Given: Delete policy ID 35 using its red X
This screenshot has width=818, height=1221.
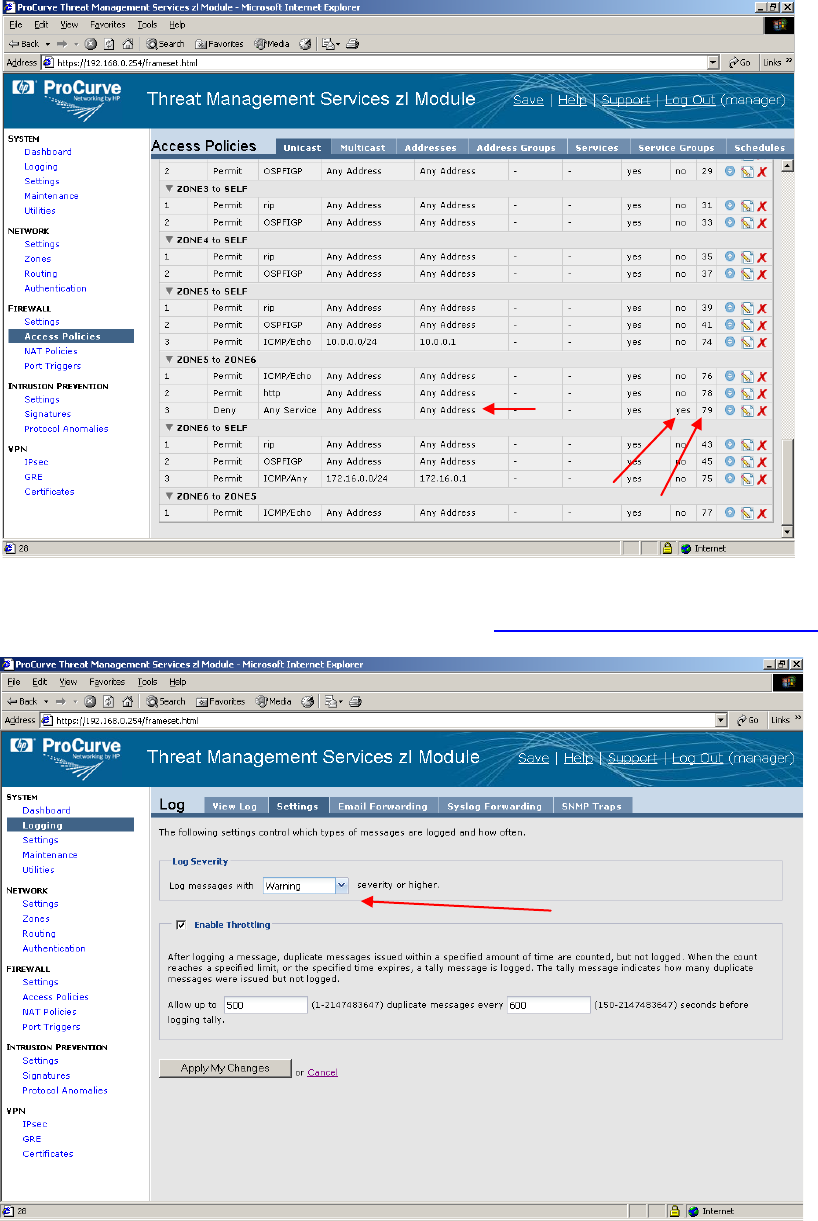Looking at the screenshot, I should [x=762, y=257].
